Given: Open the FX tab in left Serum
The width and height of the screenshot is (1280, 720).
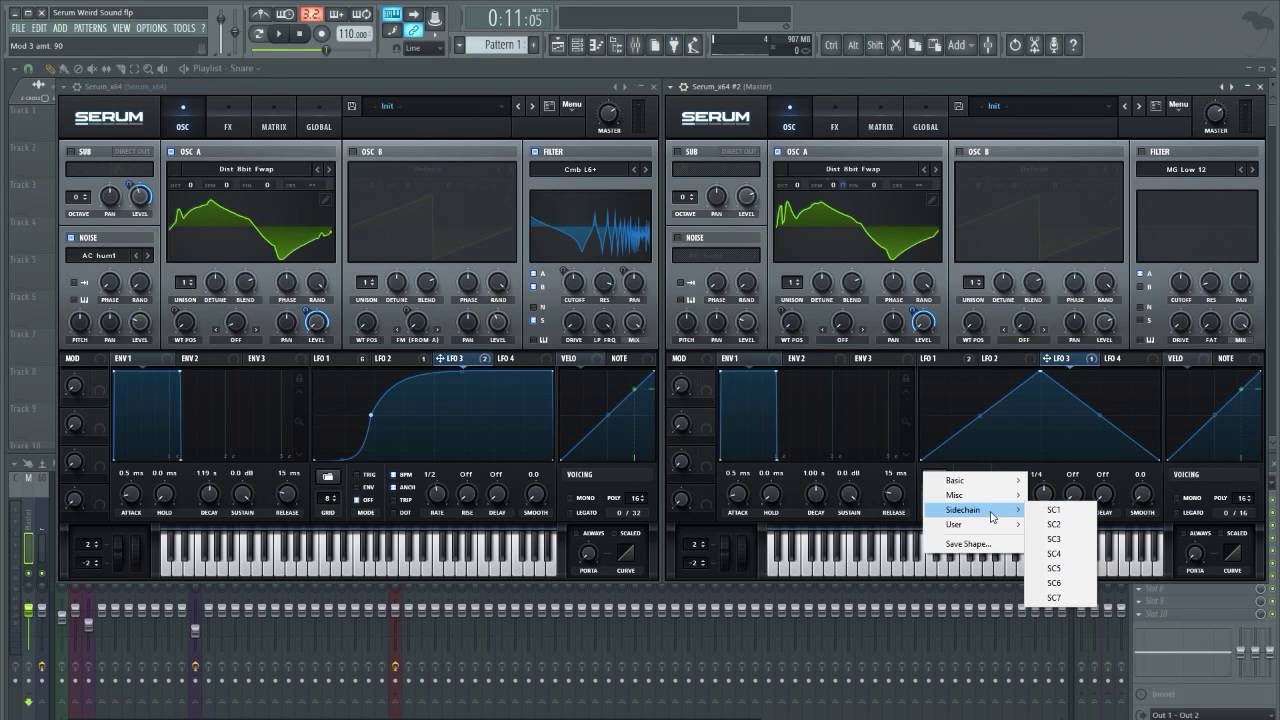Looking at the screenshot, I should click(x=228, y=115).
